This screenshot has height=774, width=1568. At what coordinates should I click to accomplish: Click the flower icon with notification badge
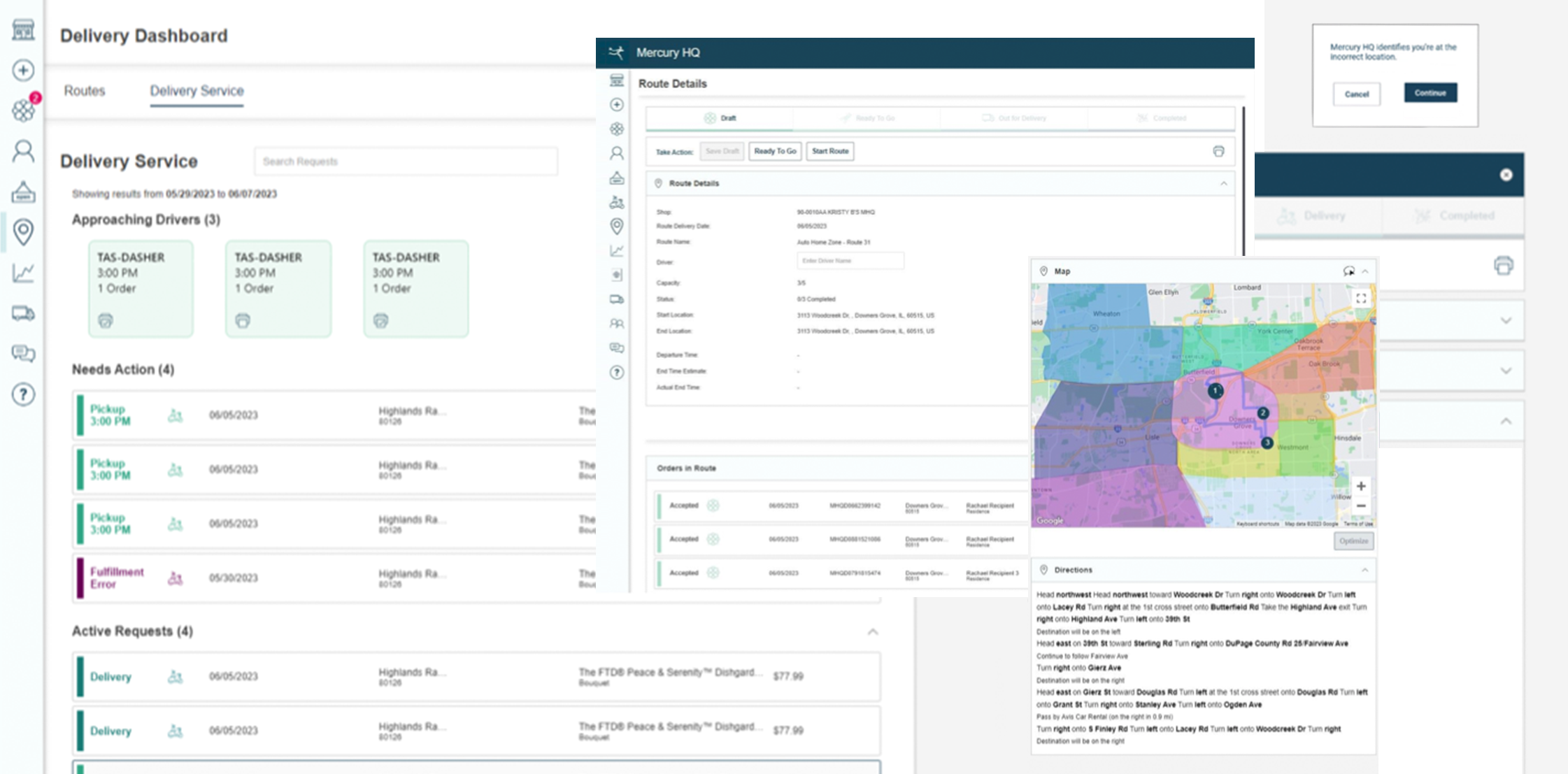tap(23, 110)
